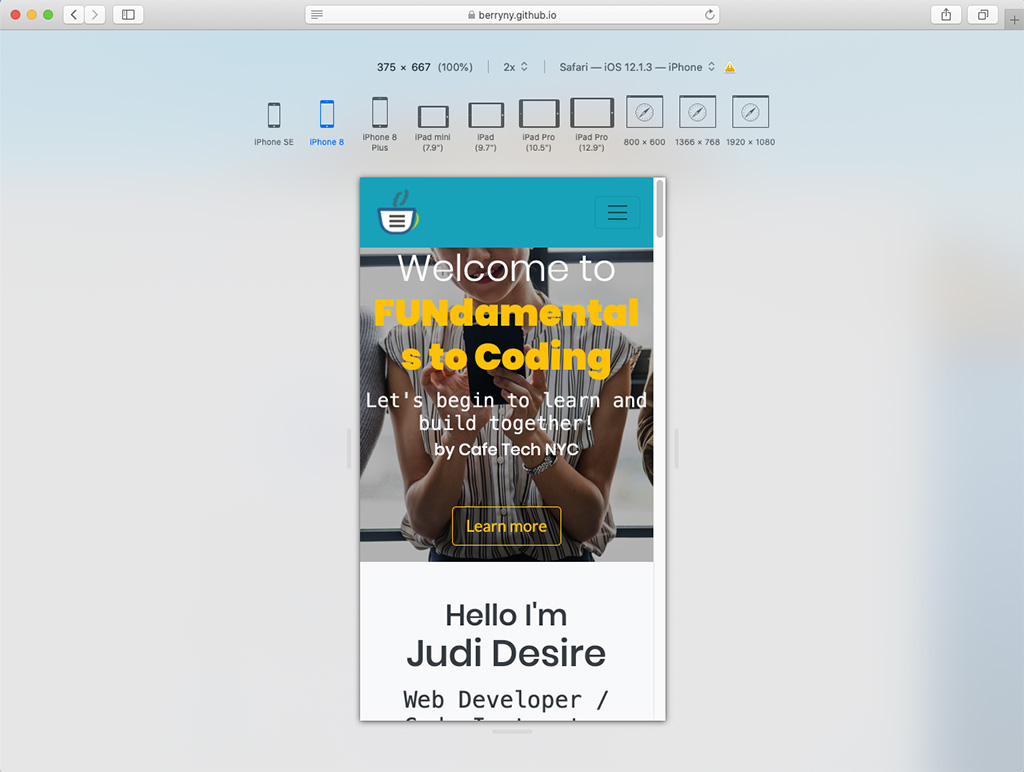Click the berryny.github.io address field
The image size is (1024, 772).
(512, 15)
